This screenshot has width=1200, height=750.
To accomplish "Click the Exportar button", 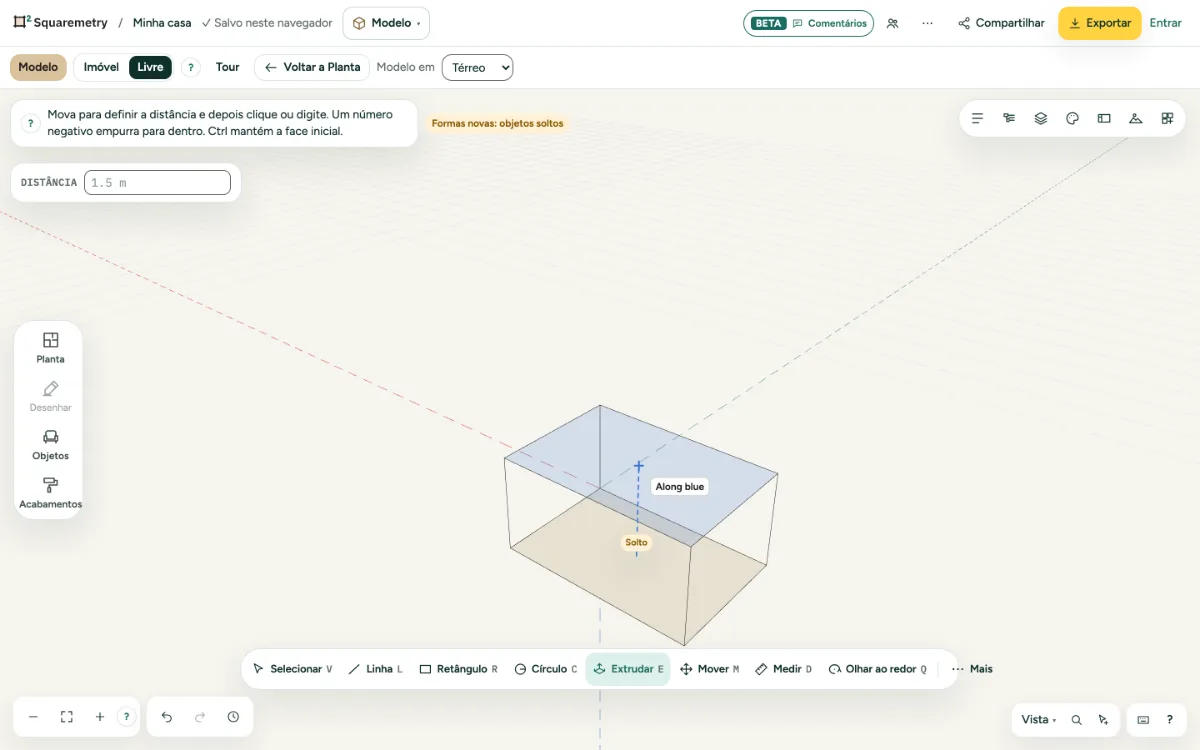I will pyautogui.click(x=1100, y=23).
